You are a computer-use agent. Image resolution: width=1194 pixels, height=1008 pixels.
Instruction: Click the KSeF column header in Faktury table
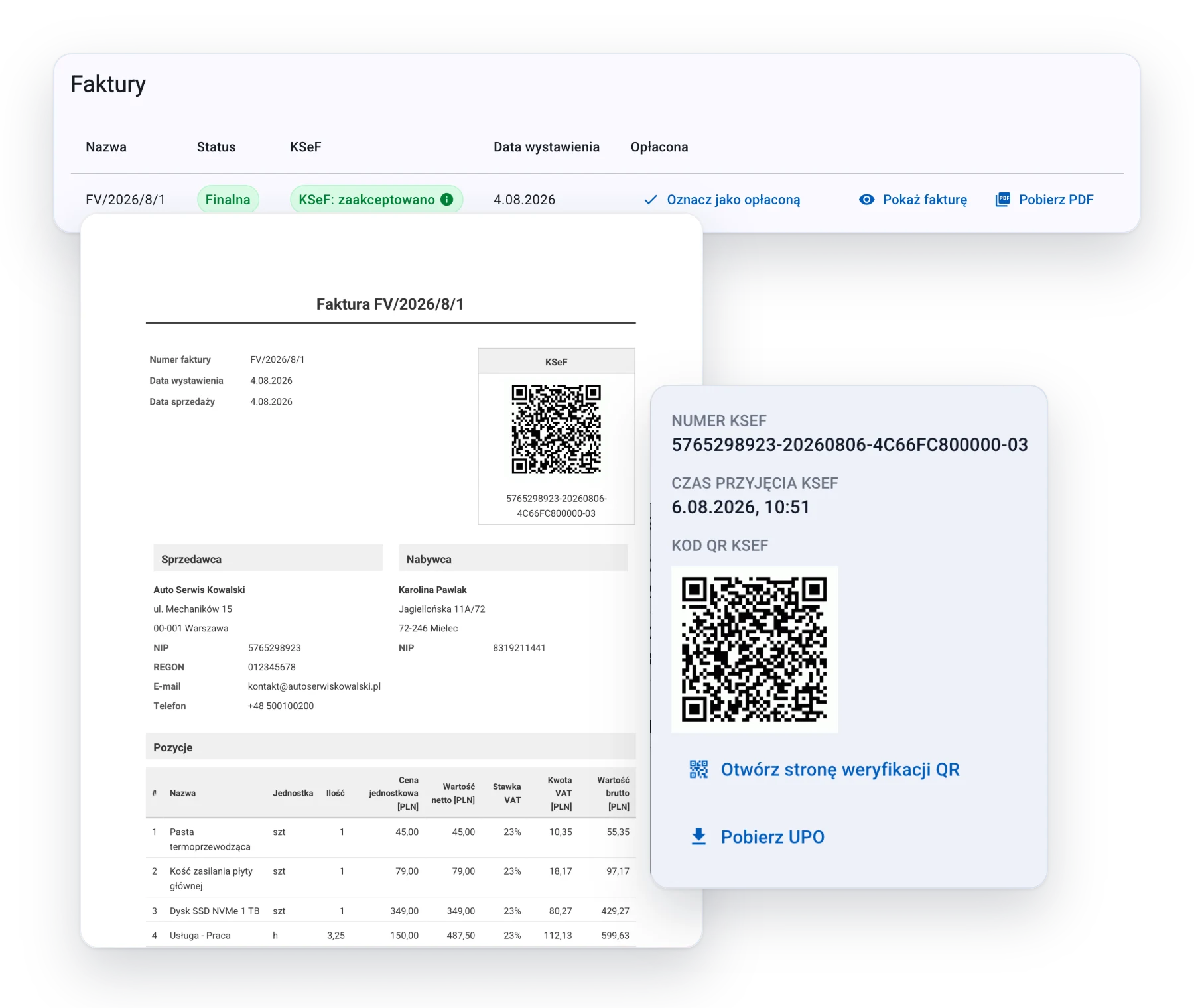306,147
